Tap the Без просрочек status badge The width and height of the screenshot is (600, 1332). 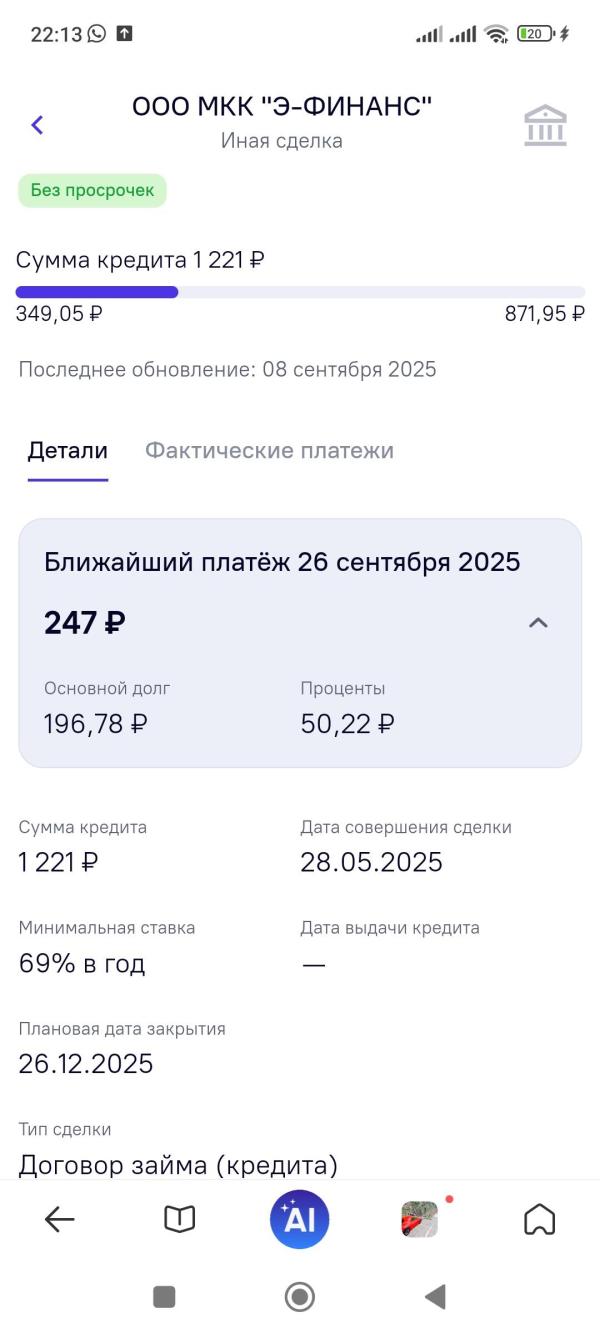click(92, 190)
